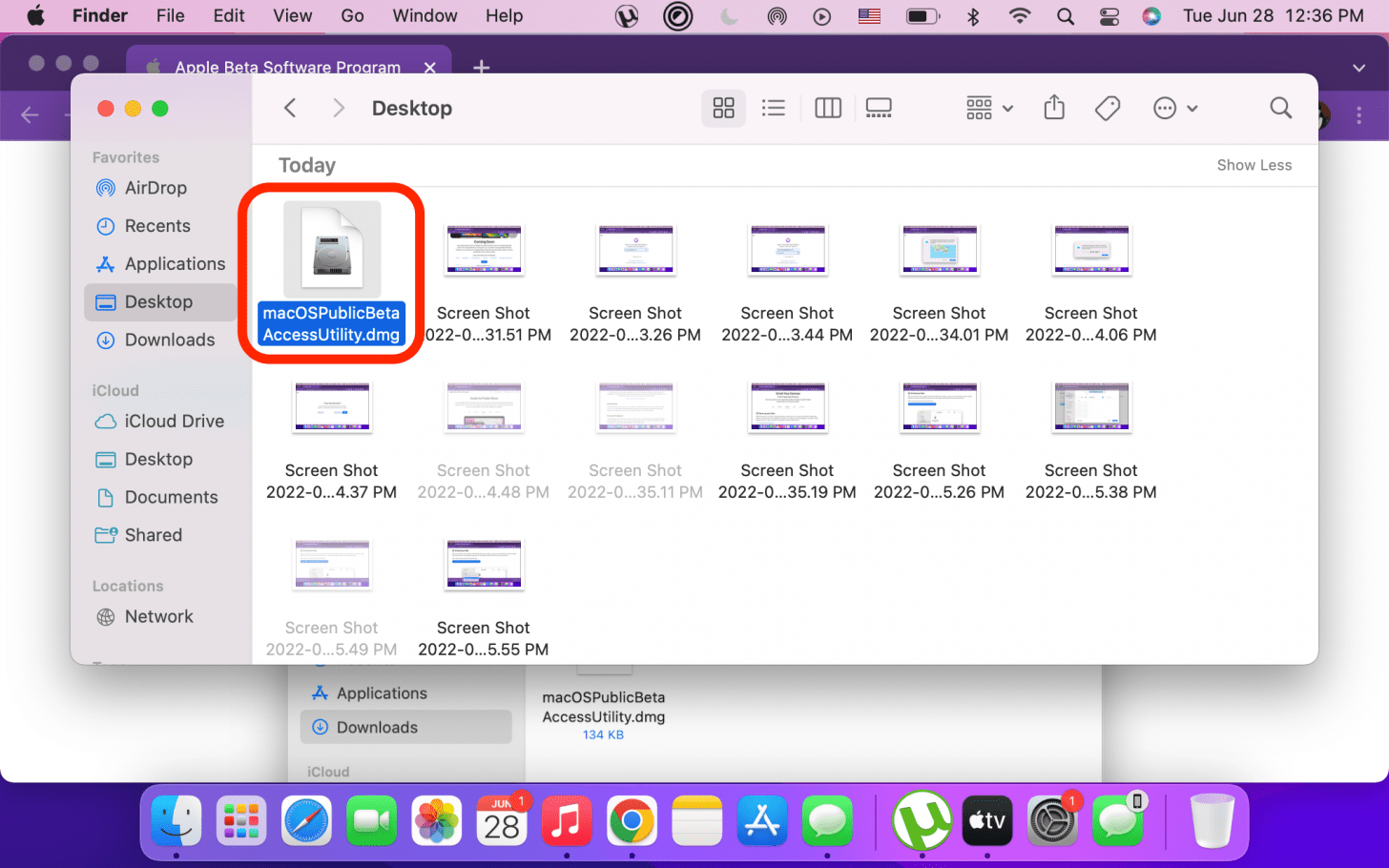Click the US flag input source icon
Image resolution: width=1389 pixels, height=868 pixels.
(869, 16)
